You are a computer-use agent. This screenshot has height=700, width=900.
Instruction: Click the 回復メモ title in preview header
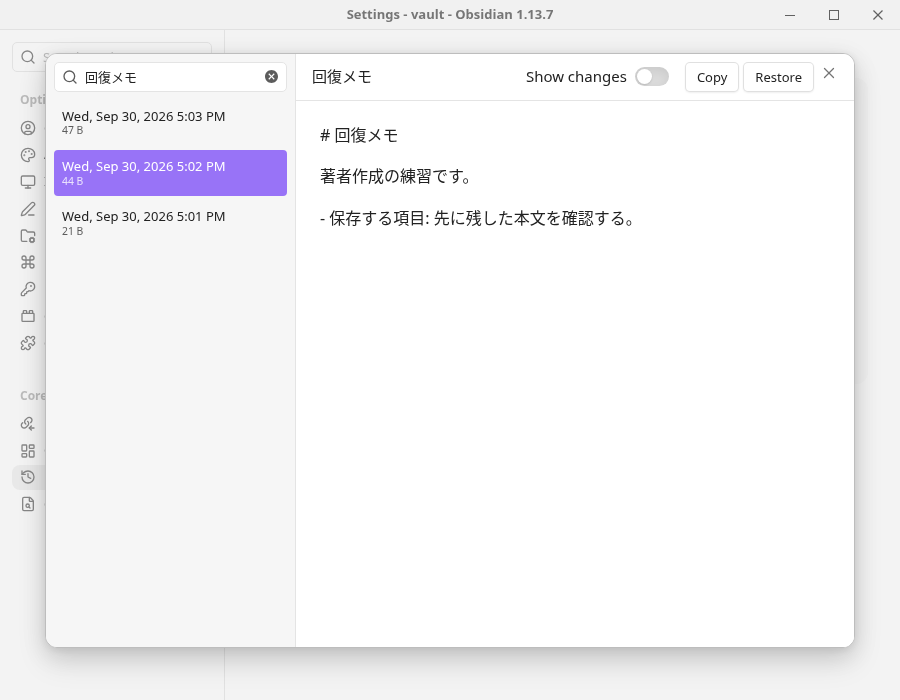click(342, 77)
